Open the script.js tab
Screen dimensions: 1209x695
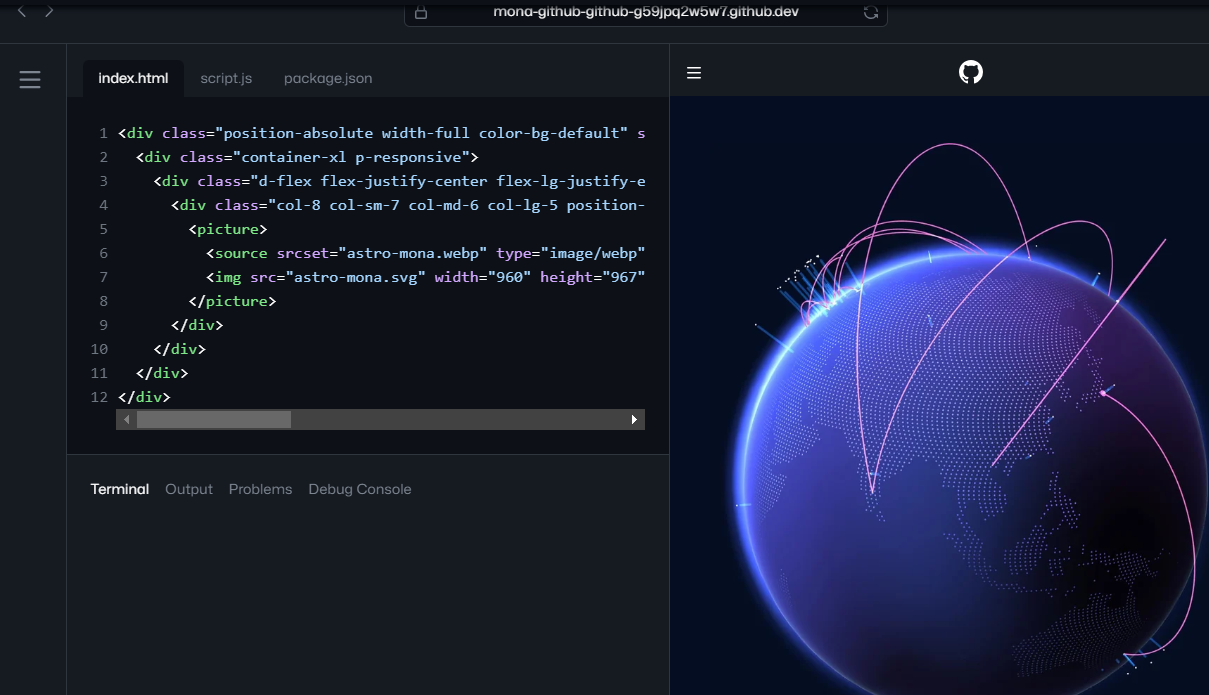(226, 78)
